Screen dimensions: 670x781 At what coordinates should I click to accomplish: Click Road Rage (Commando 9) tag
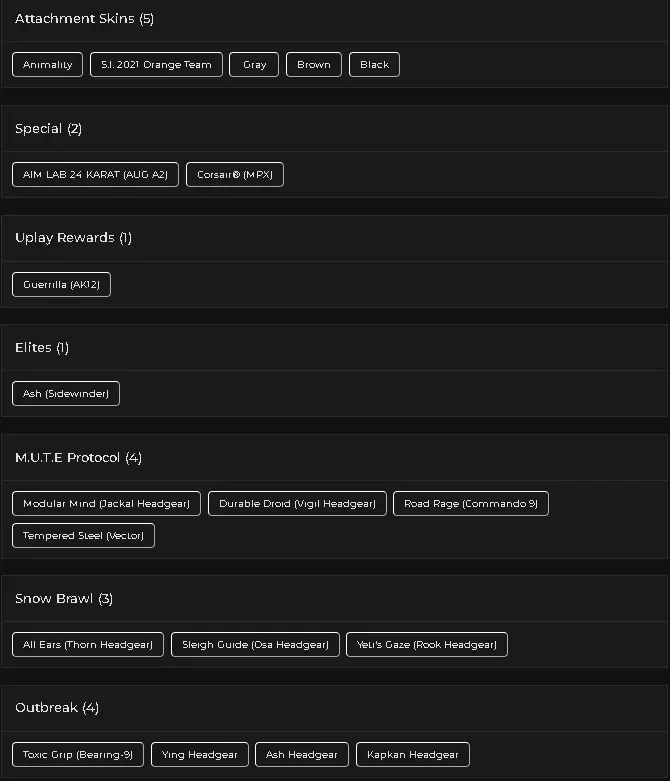[471, 504]
